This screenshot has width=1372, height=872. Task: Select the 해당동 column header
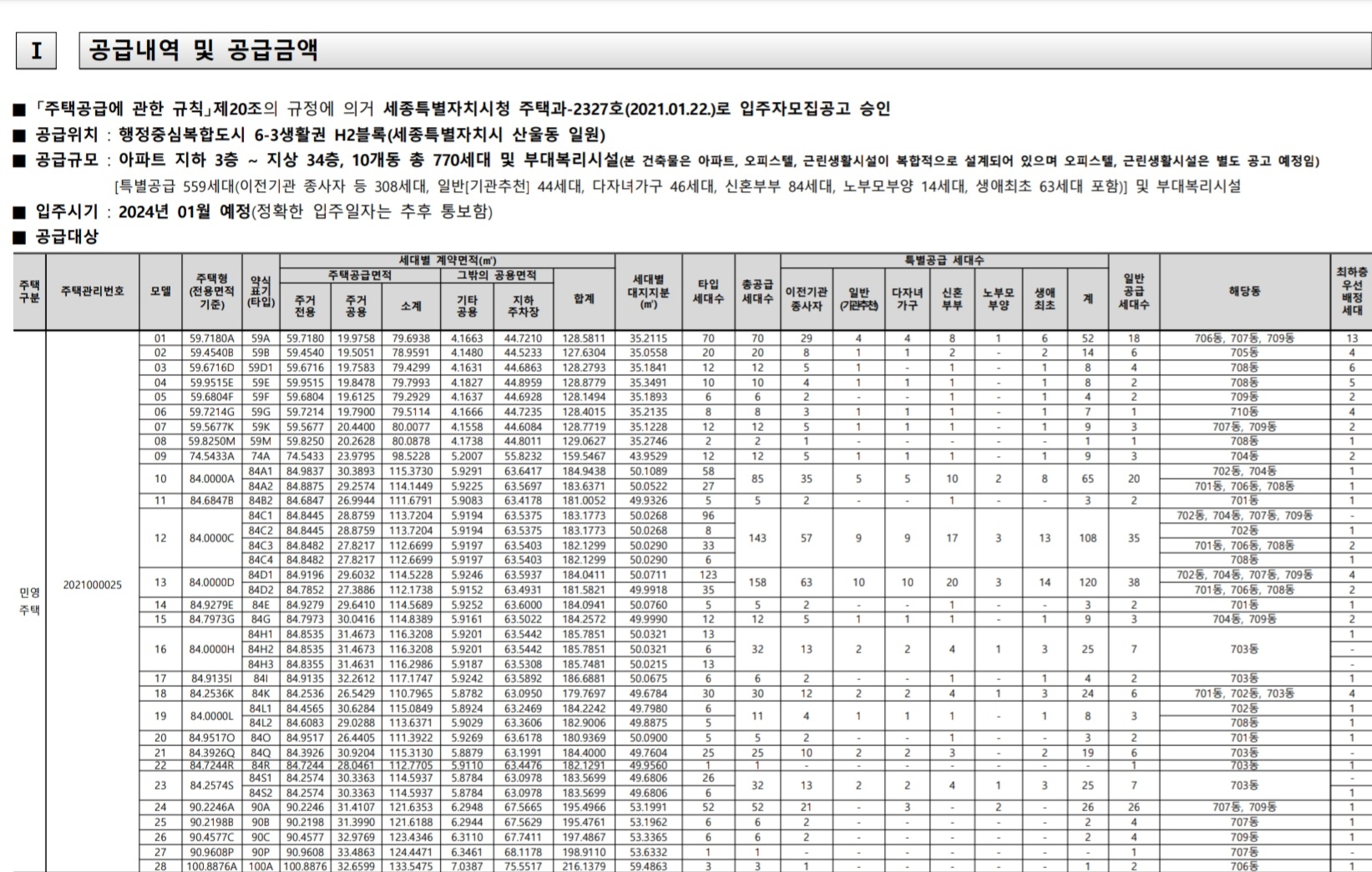point(1244,291)
